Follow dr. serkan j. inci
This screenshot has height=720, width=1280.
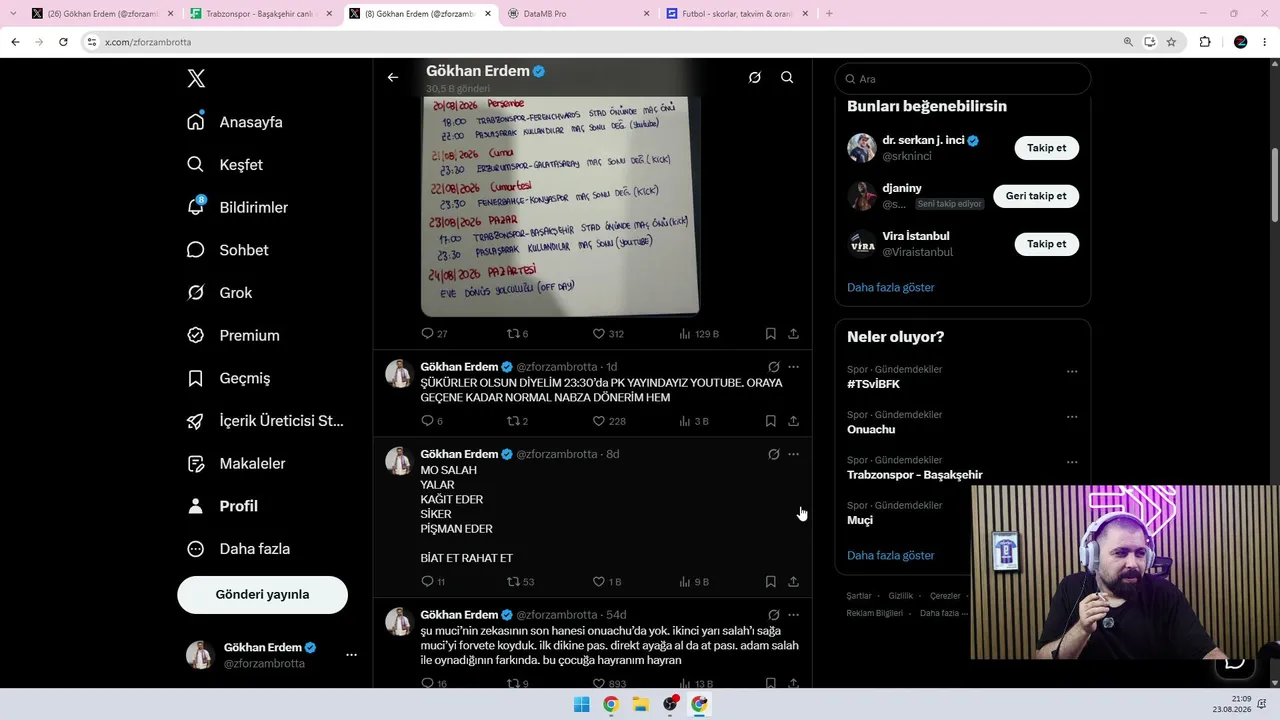1046,148
